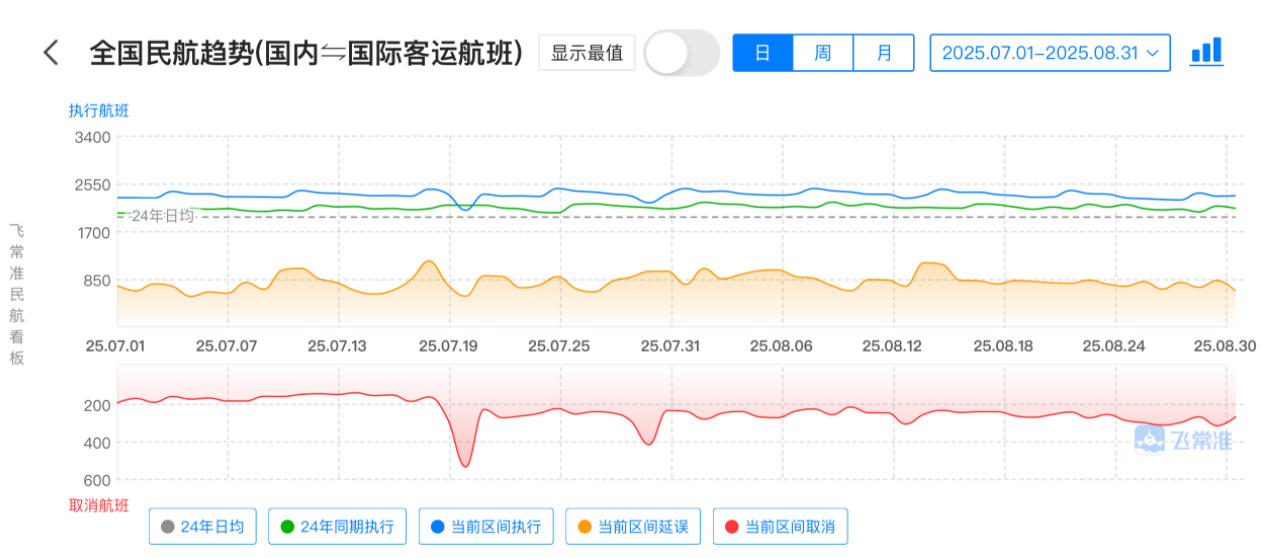Click the 飞常准 watermark logo
Screen dimensions: 1270x558
pyautogui.click(x=1183, y=439)
